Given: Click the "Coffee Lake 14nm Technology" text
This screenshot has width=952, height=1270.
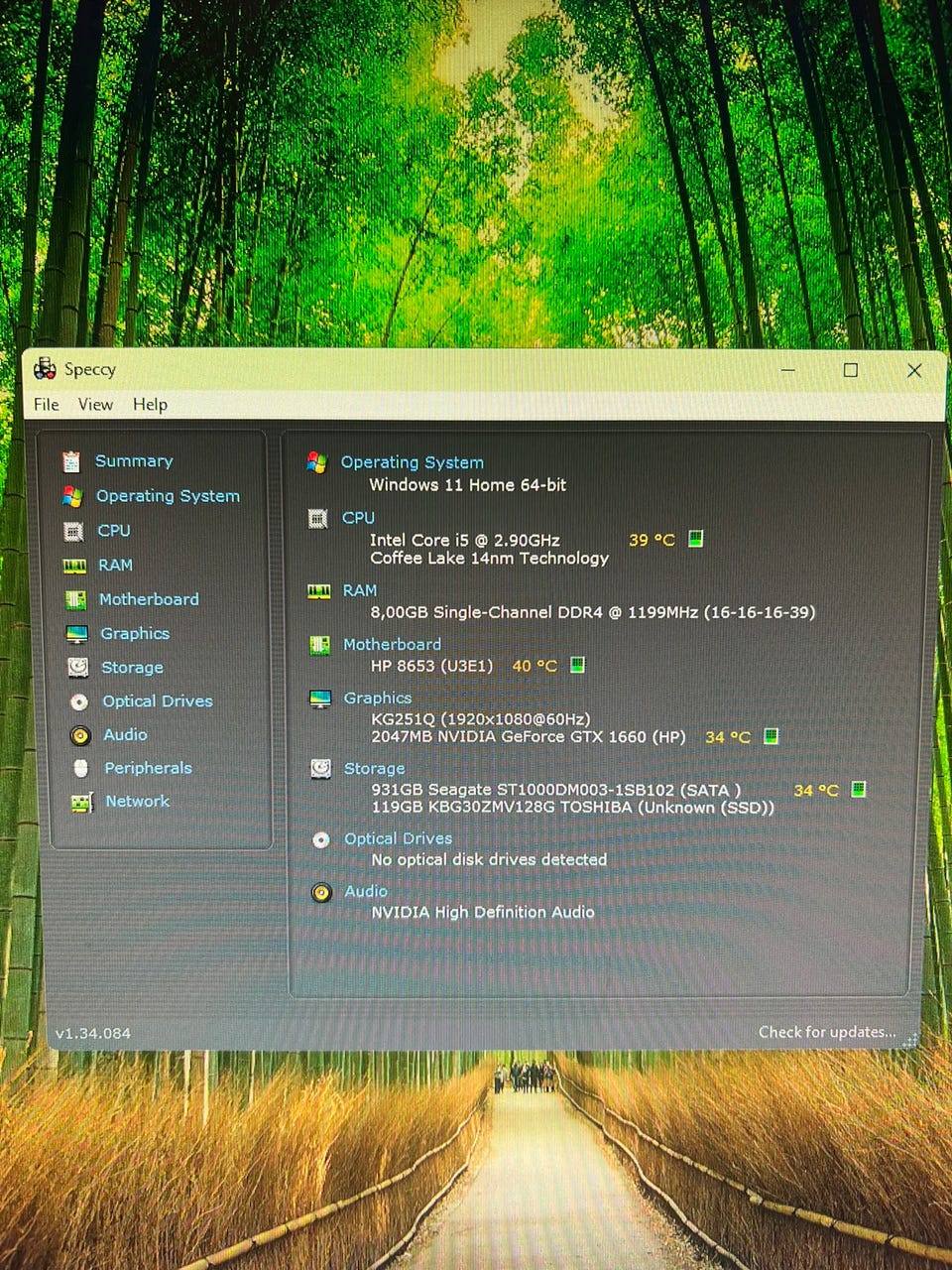Looking at the screenshot, I should pos(490,559).
